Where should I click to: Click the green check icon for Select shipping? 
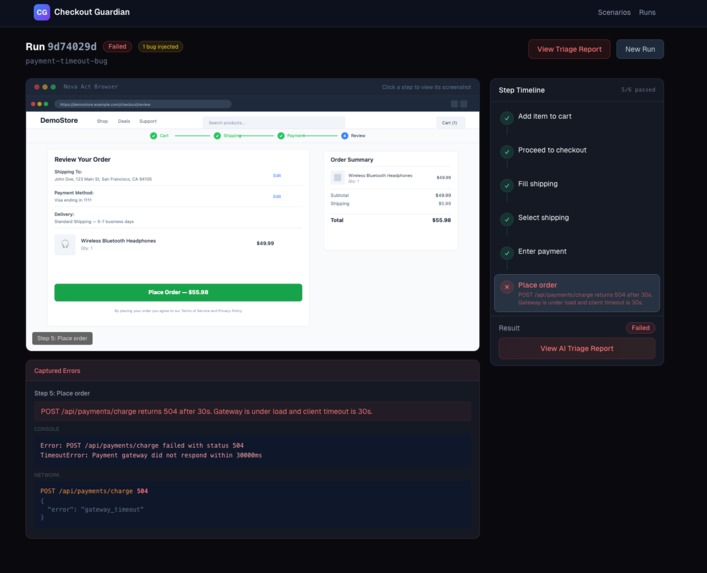coord(507,219)
